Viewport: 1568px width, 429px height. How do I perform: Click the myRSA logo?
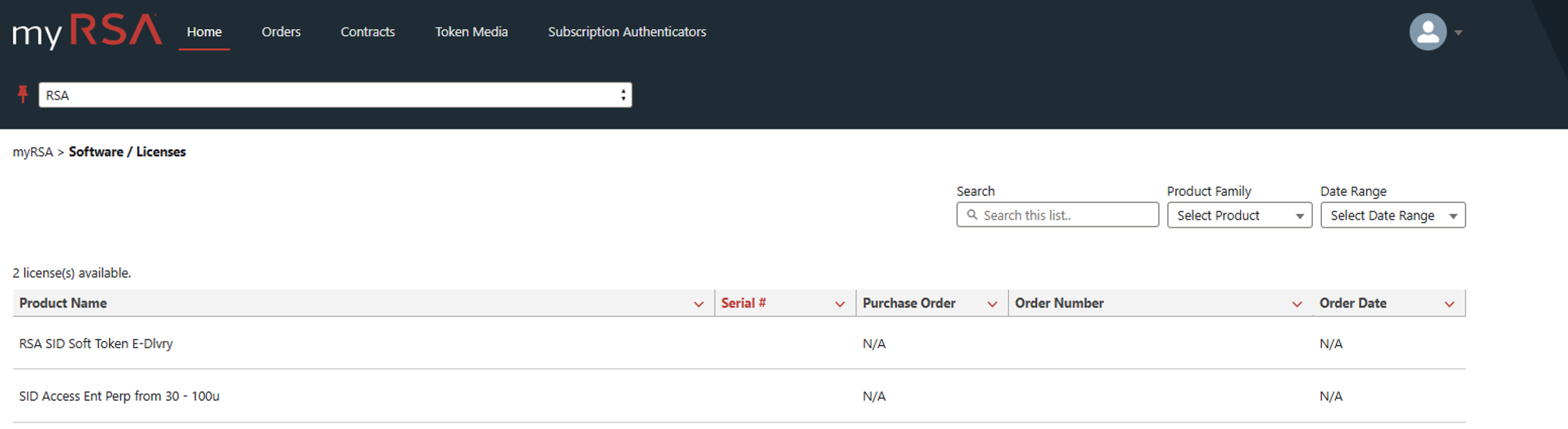pyautogui.click(x=87, y=31)
